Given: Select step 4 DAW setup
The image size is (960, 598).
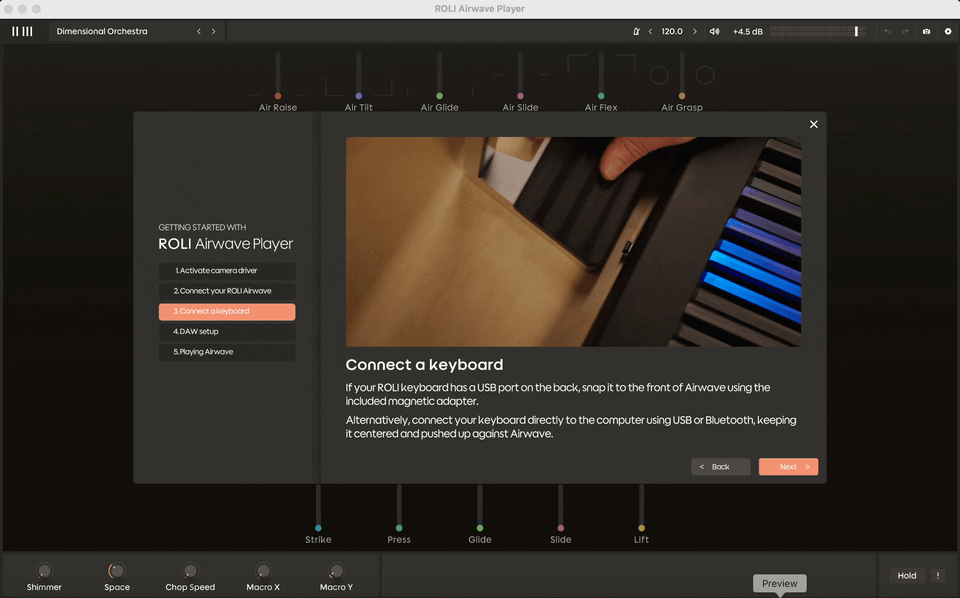Looking at the screenshot, I should click(x=227, y=332).
